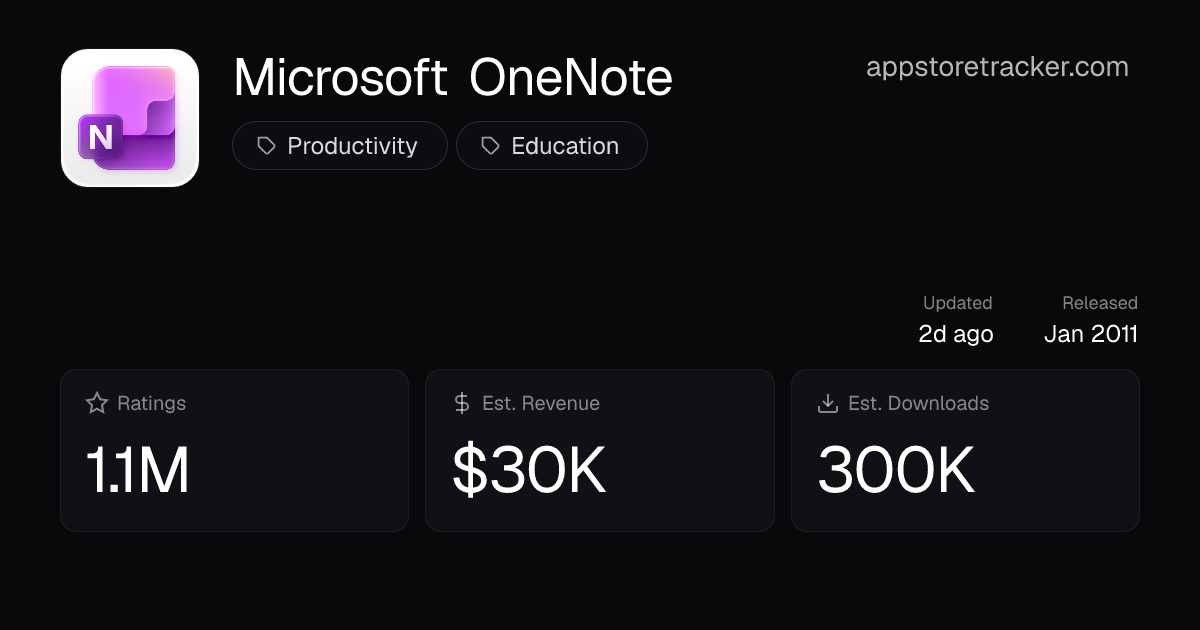Click the "2d ago" updated value
This screenshot has height=630, width=1200.
[956, 334]
